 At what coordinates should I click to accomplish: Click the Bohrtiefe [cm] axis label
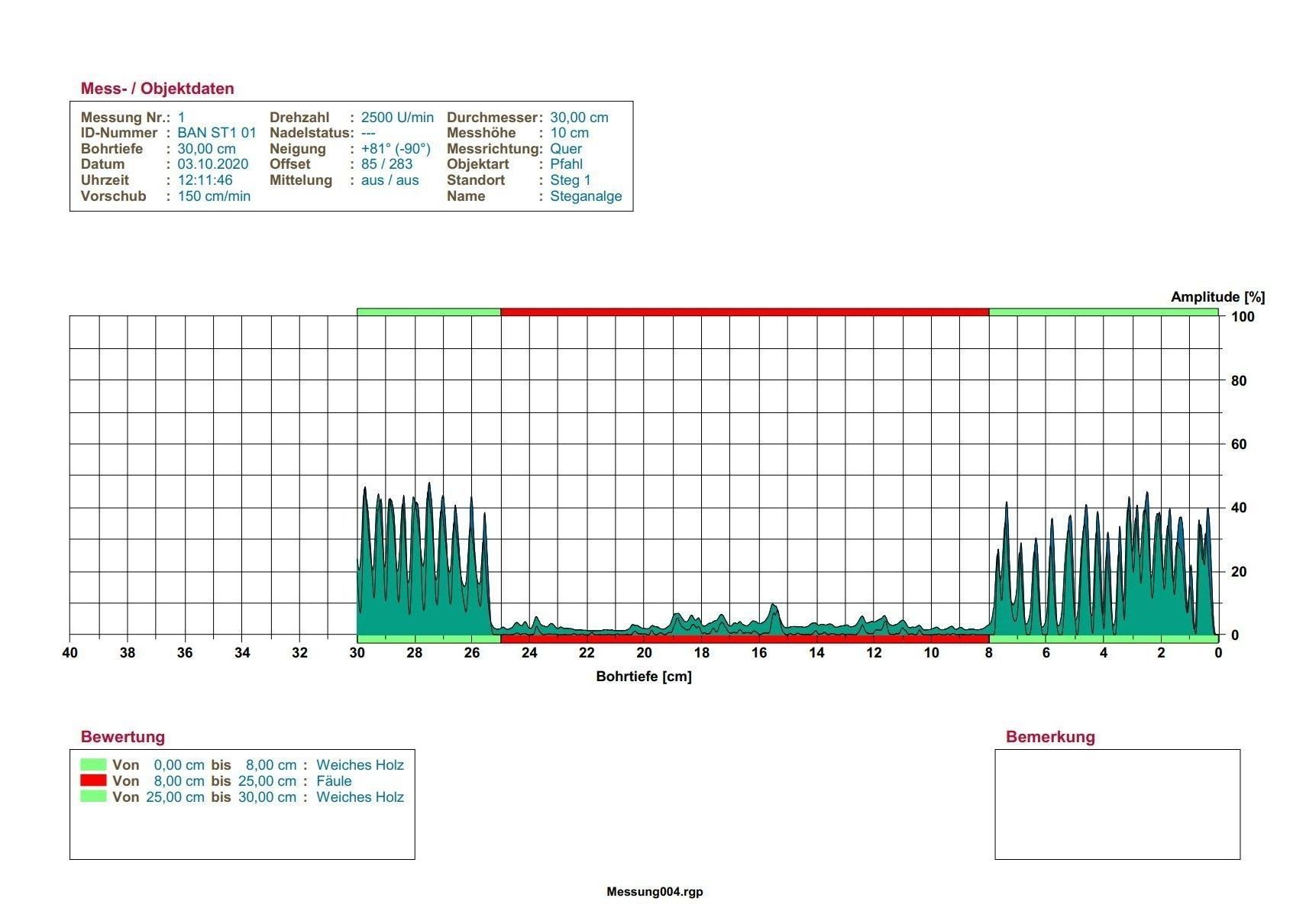[x=644, y=677]
